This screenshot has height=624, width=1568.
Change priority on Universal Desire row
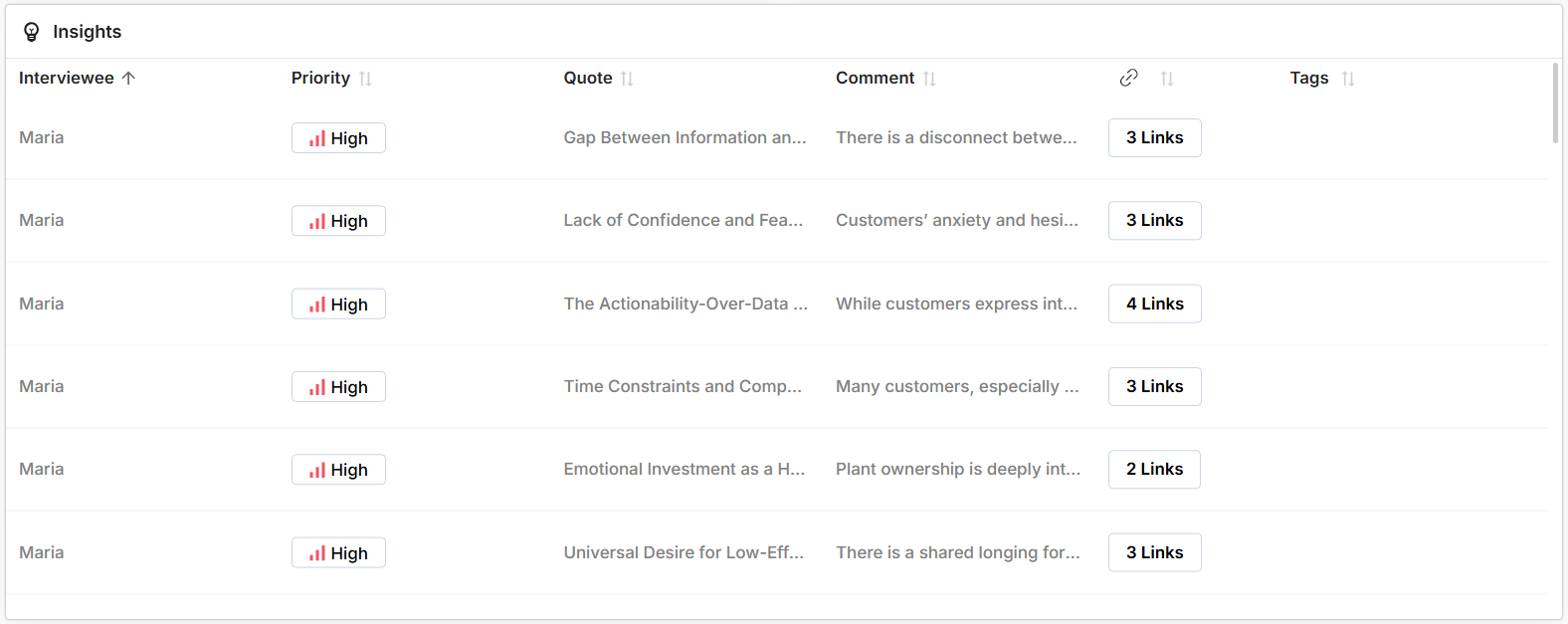click(338, 553)
